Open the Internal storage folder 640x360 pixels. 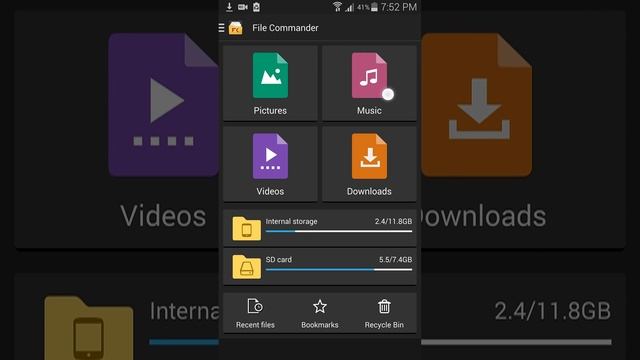coord(320,228)
